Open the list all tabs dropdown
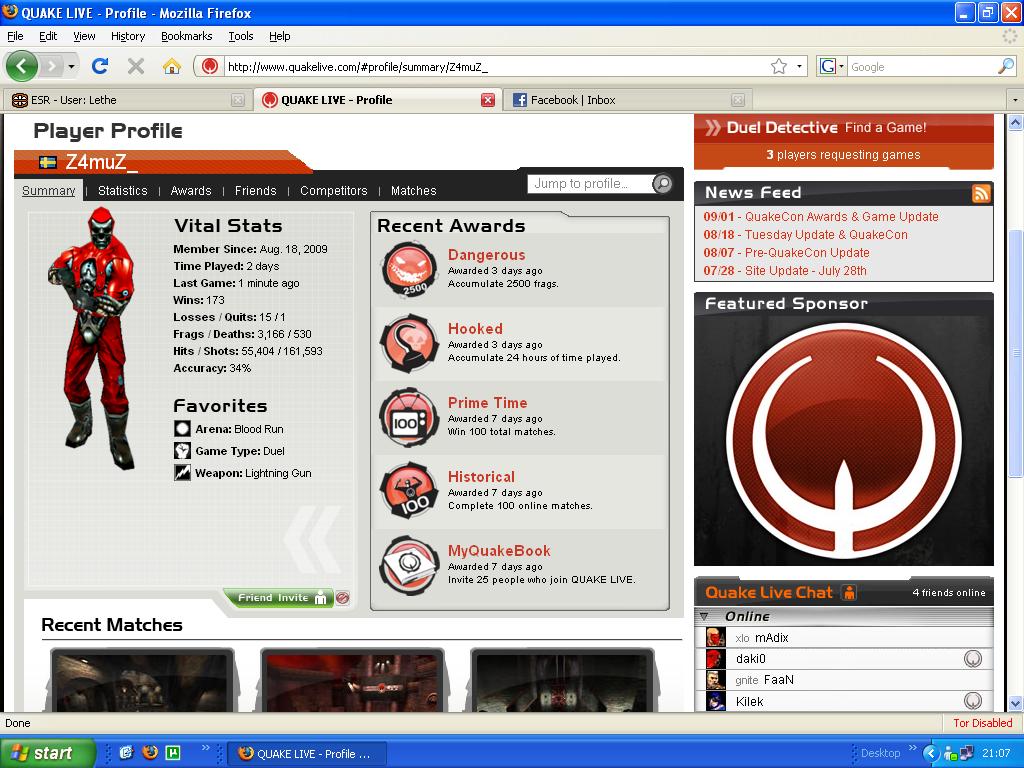Image resolution: width=1024 pixels, height=768 pixels. (x=1015, y=100)
